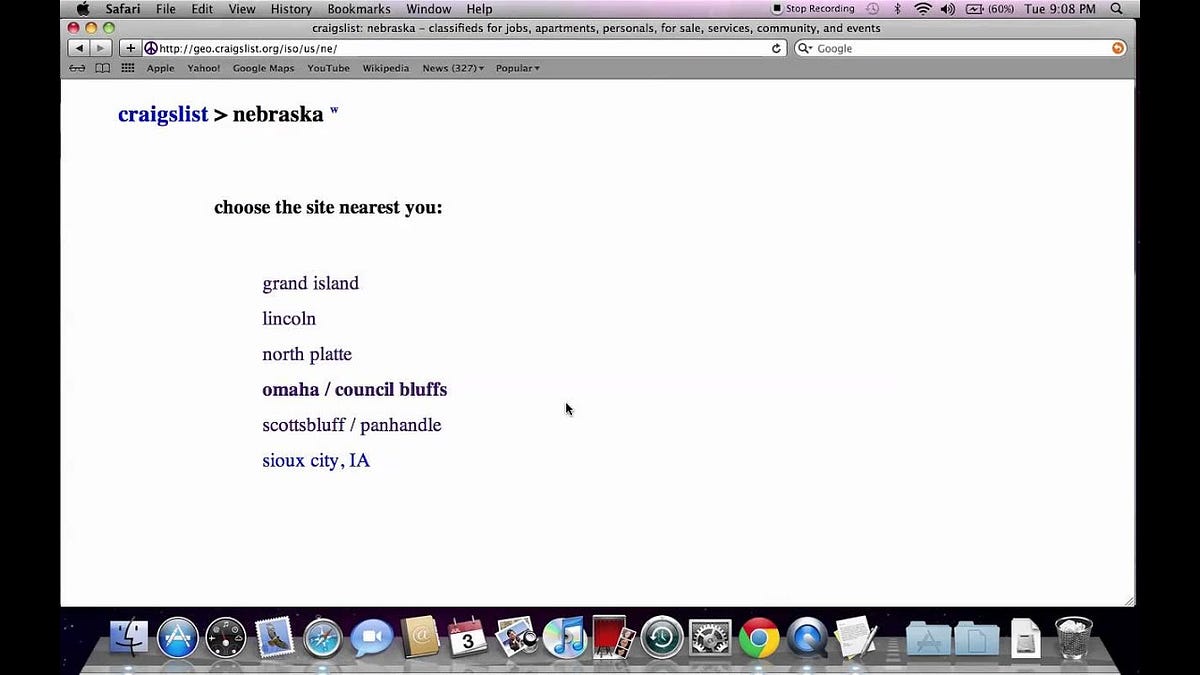
Task: Focus the Google search field
Action: (960, 48)
